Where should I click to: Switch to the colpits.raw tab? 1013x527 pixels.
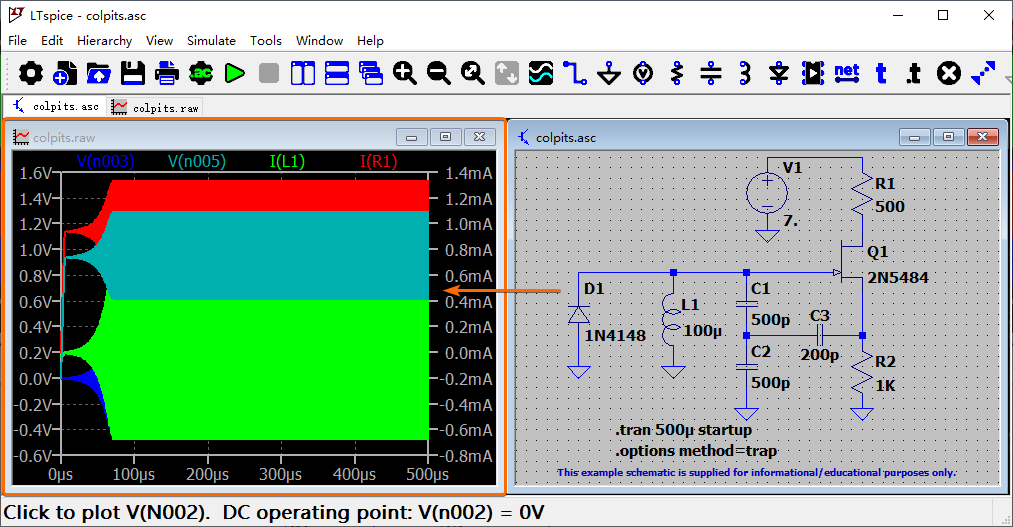point(155,107)
